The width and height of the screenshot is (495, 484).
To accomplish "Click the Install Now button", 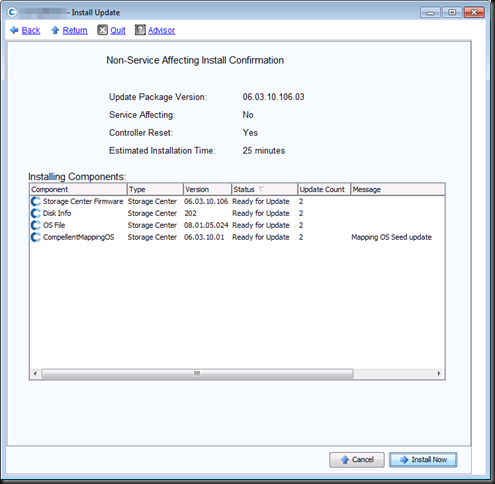I will point(423,460).
